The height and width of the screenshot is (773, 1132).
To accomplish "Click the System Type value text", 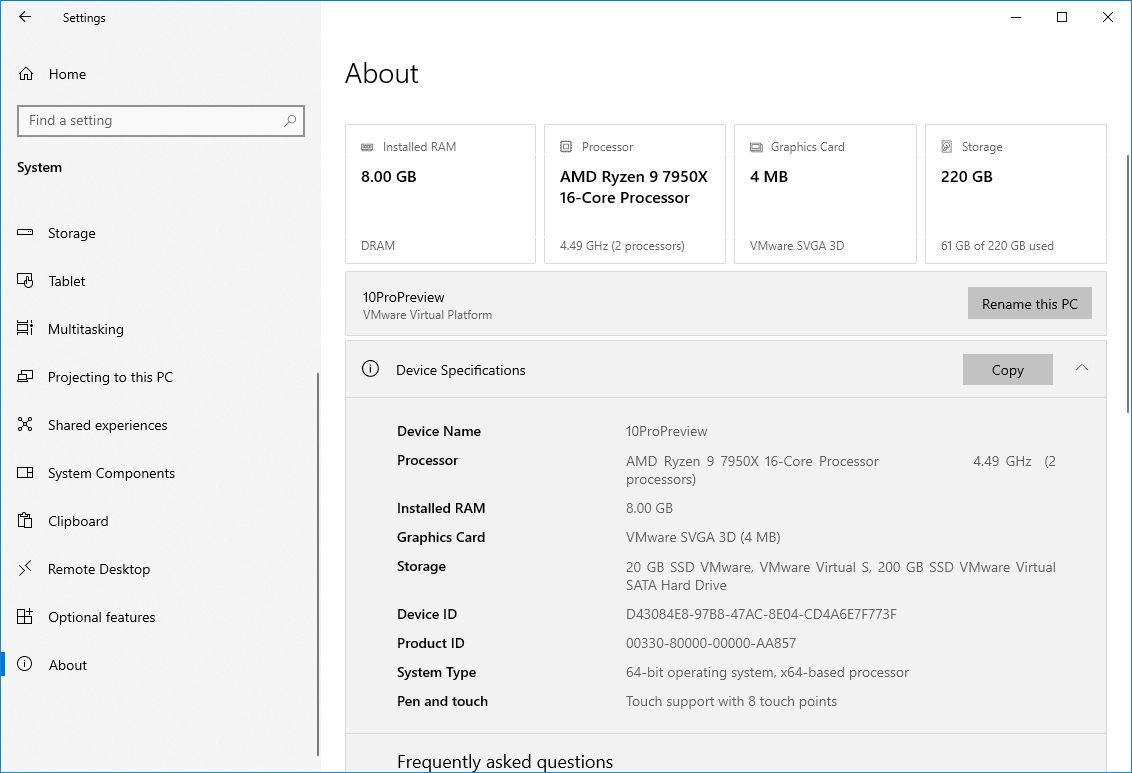I will point(767,672).
